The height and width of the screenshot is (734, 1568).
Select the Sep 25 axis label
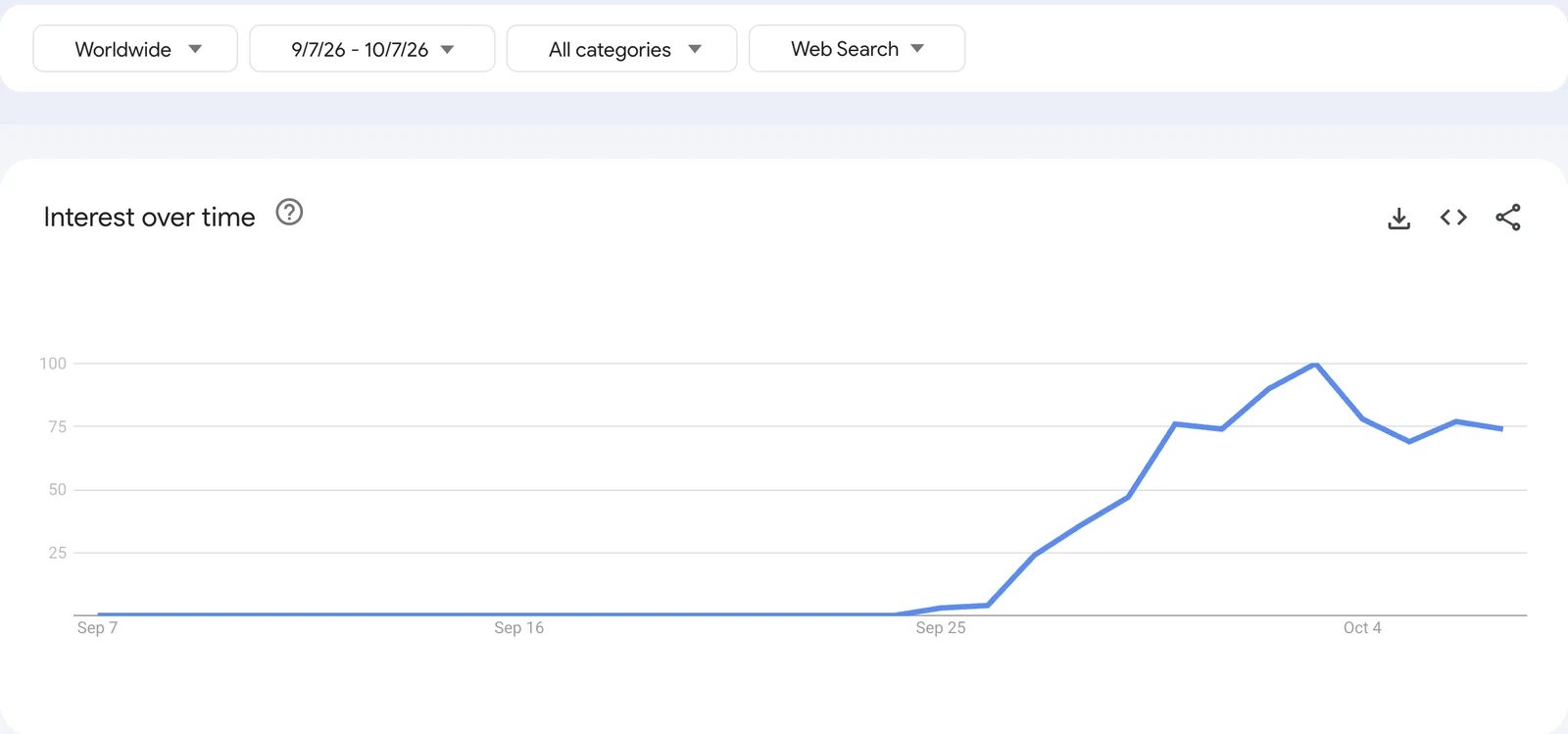[941, 628]
